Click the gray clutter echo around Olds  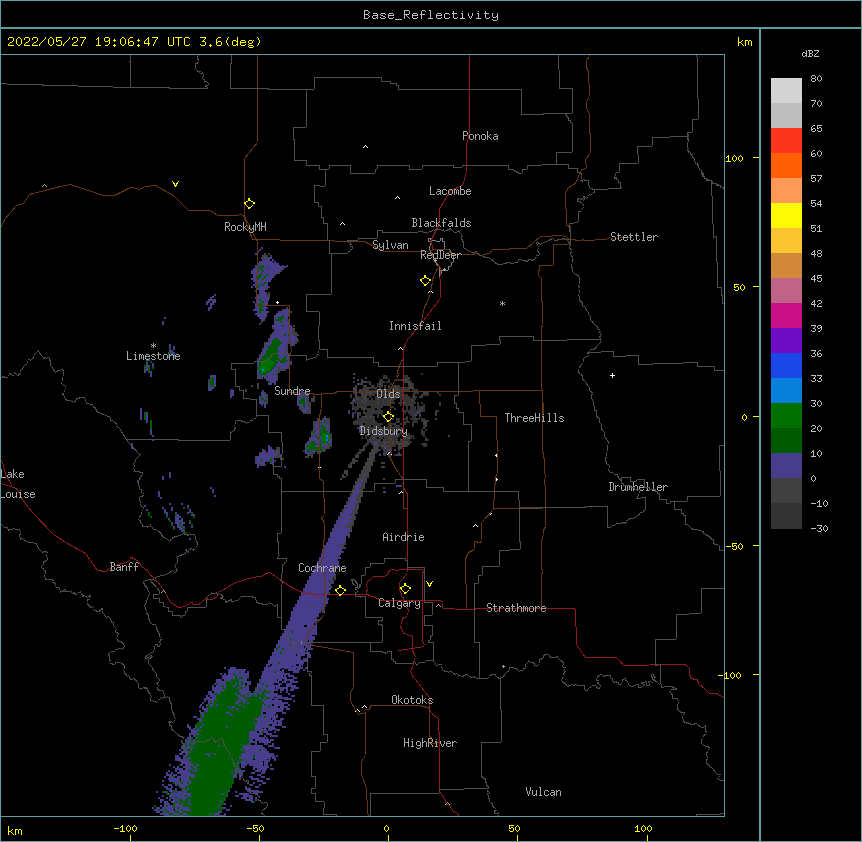coord(388,412)
